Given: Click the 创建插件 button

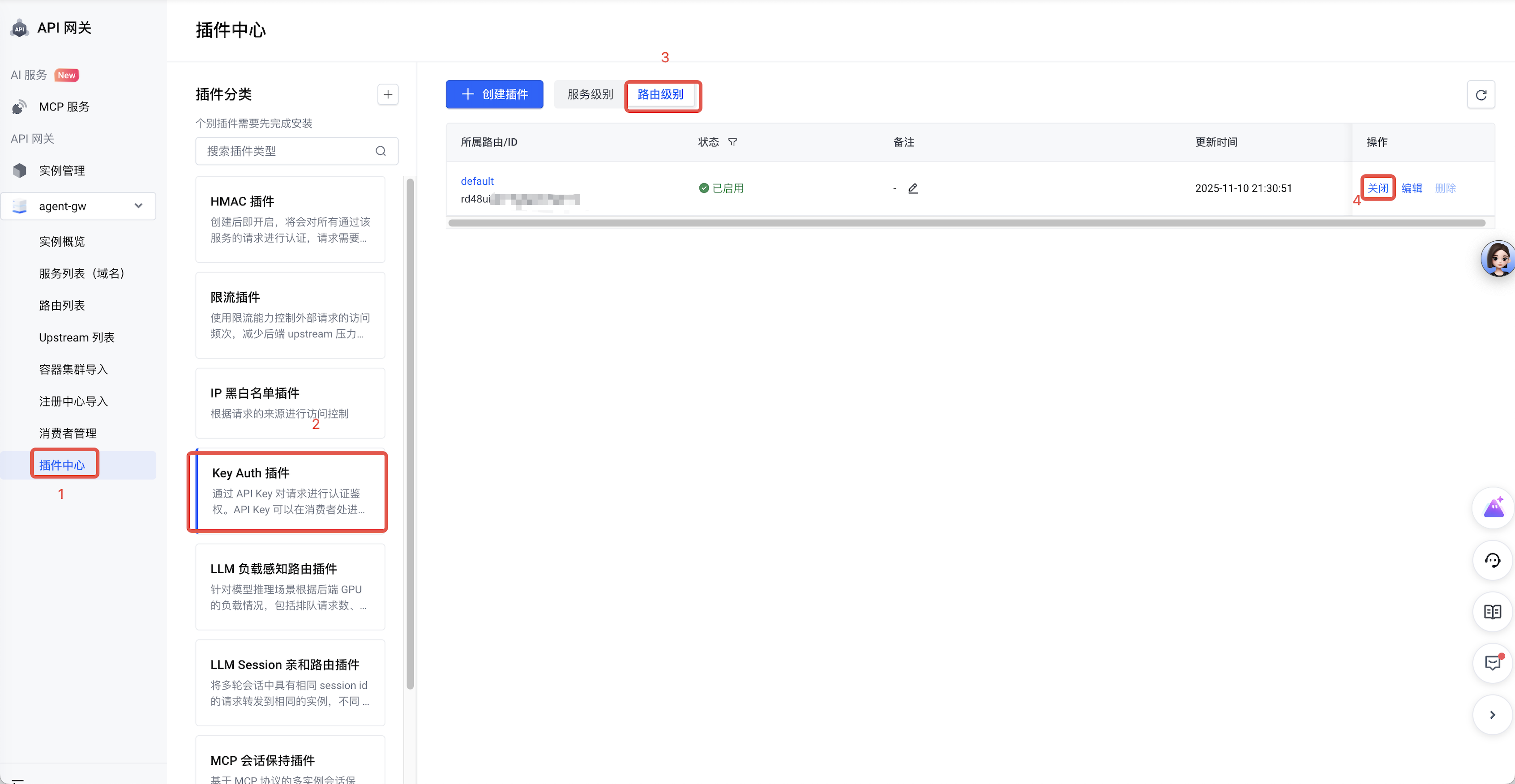Looking at the screenshot, I should point(494,94).
